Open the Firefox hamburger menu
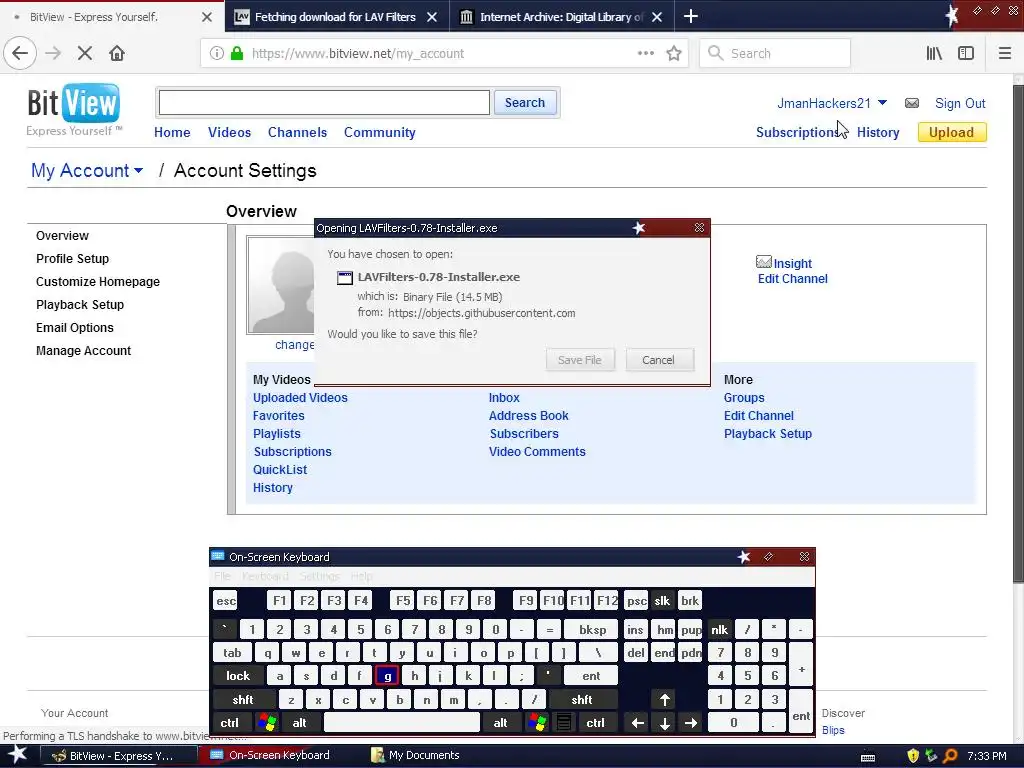1024x768 pixels. pos(1005,54)
